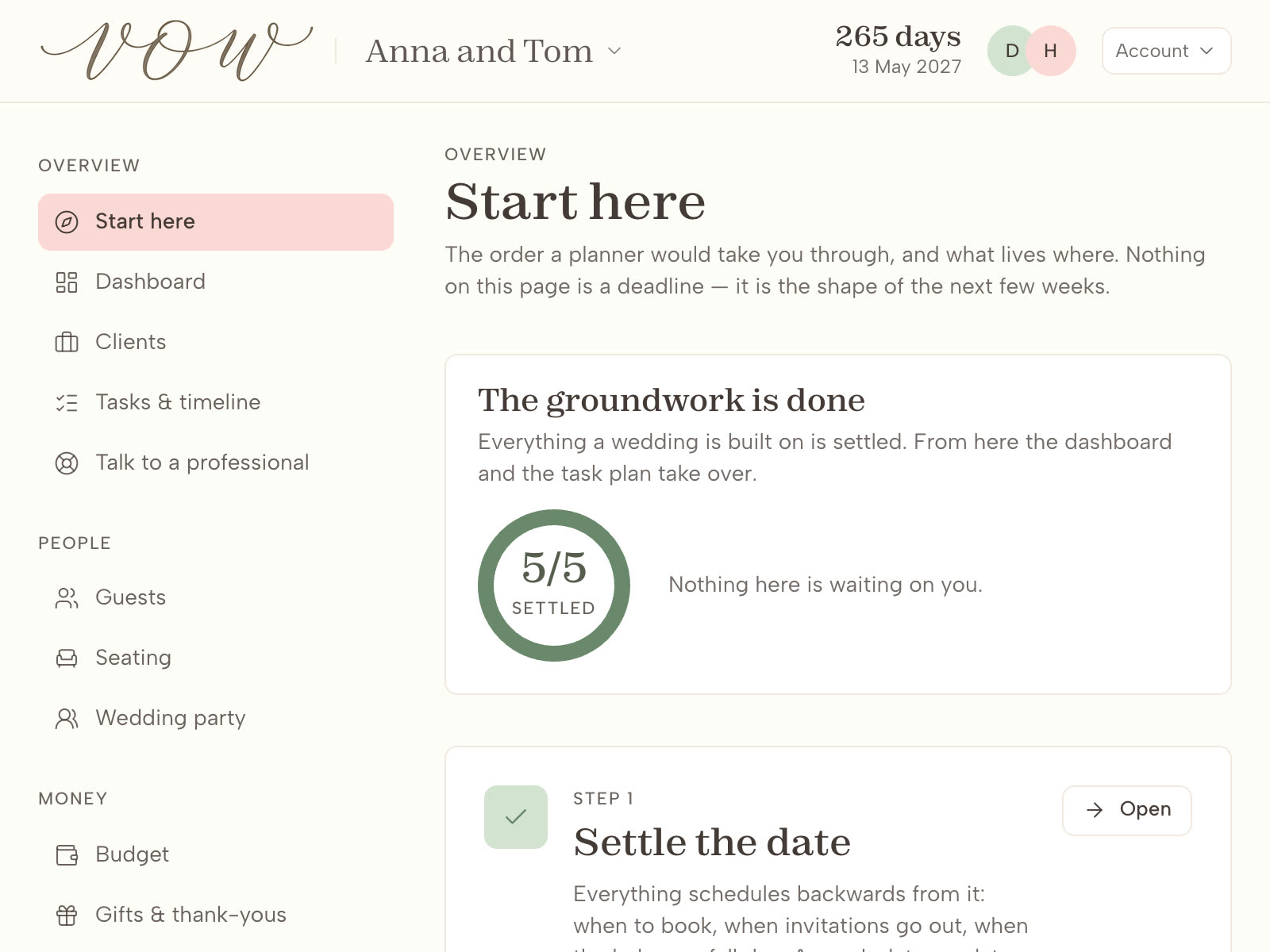
Task: Open the Wedding party page
Action: click(x=216, y=719)
